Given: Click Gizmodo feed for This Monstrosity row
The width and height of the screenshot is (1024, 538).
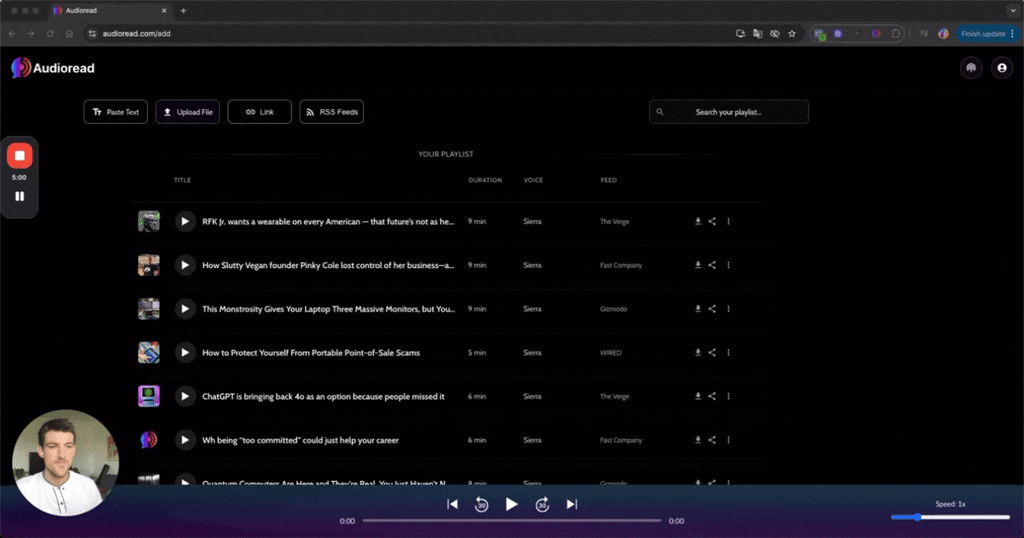Looking at the screenshot, I should [x=613, y=309].
